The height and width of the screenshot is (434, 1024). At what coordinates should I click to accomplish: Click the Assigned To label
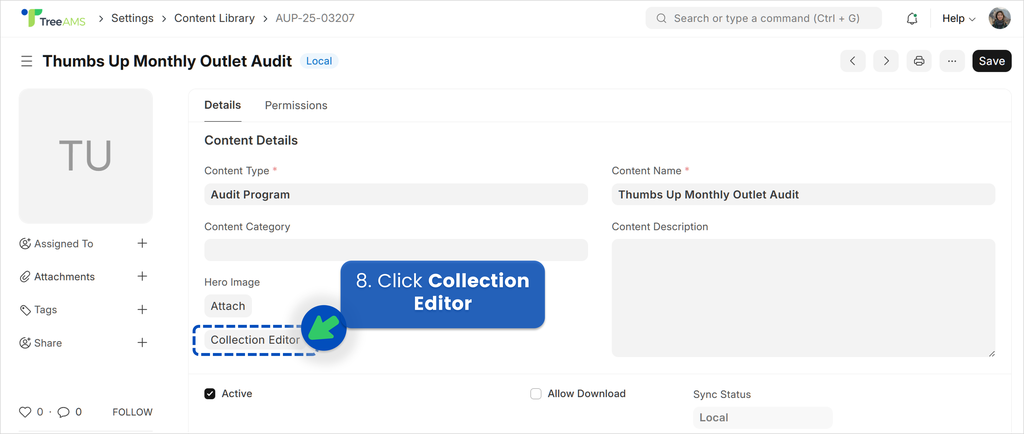[64, 244]
